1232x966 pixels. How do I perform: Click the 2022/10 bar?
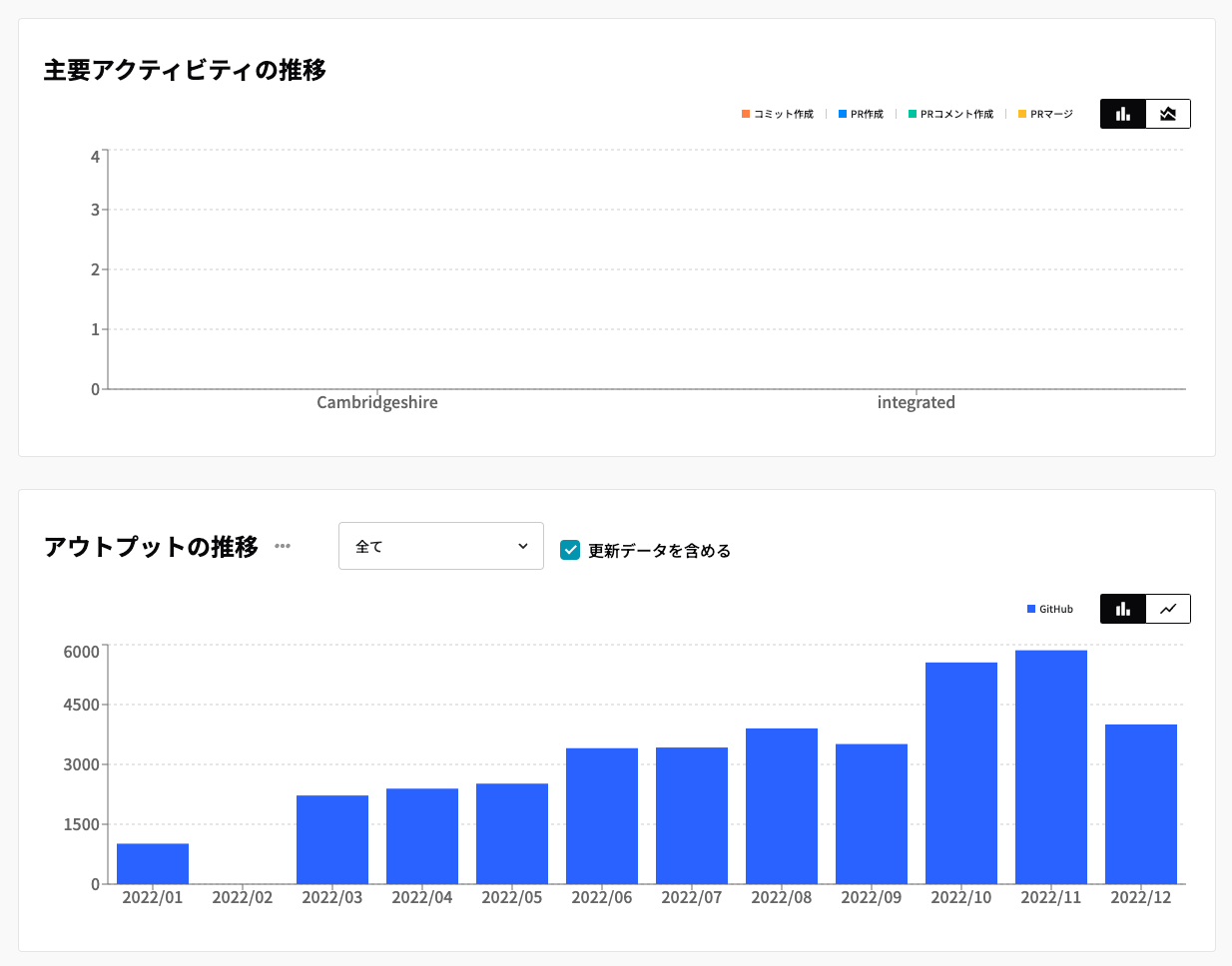point(961,773)
